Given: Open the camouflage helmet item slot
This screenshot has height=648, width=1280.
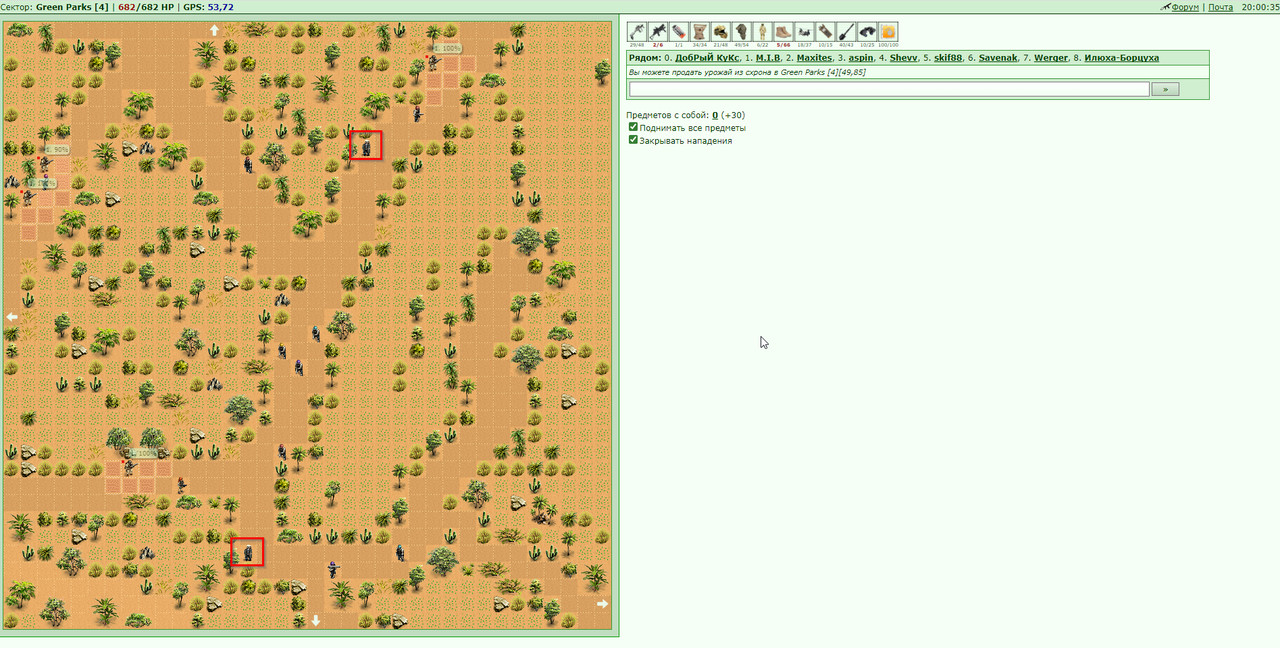Looking at the screenshot, I should coord(720,32).
